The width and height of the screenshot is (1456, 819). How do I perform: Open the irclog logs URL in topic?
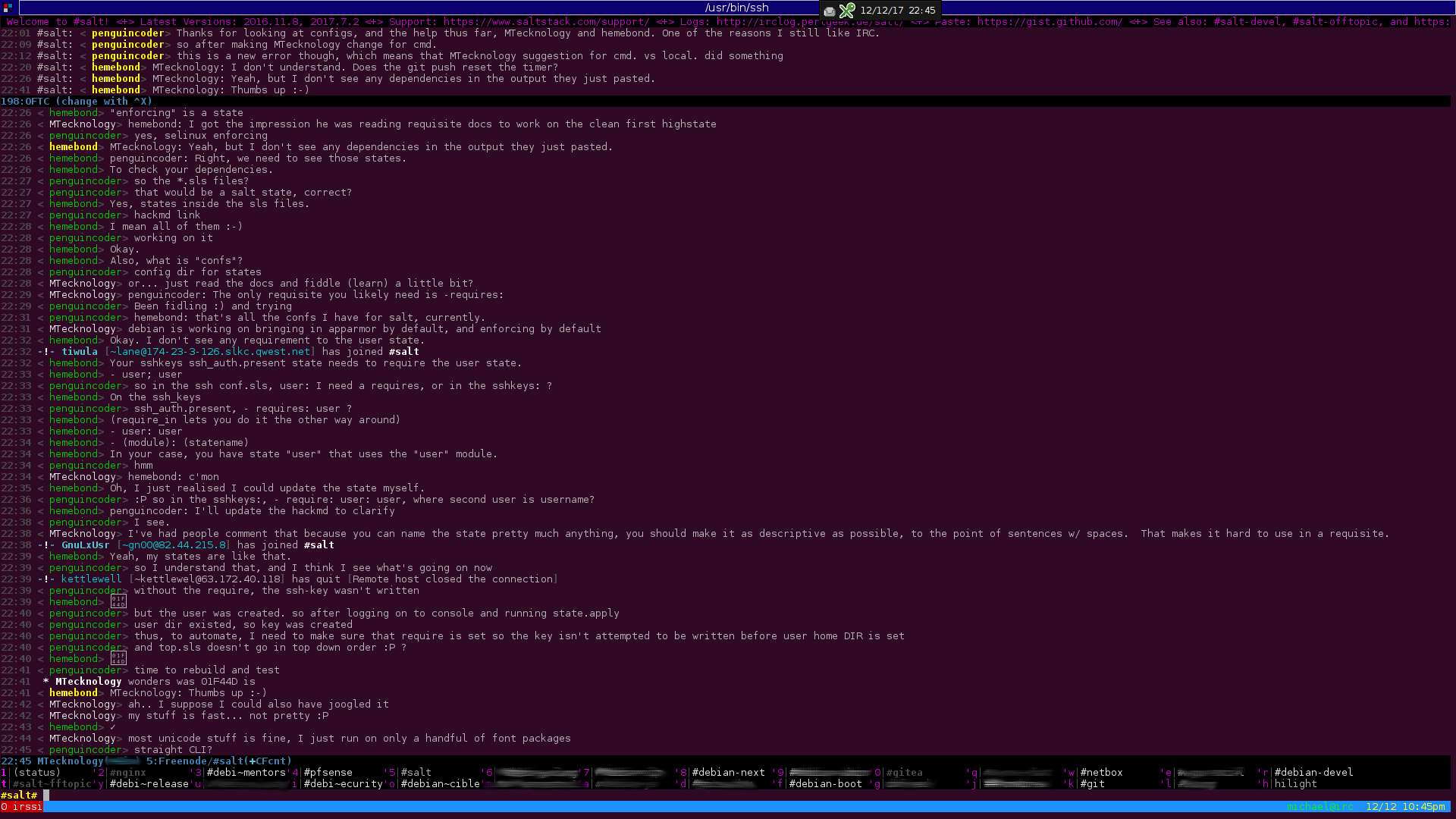pyautogui.click(x=810, y=22)
